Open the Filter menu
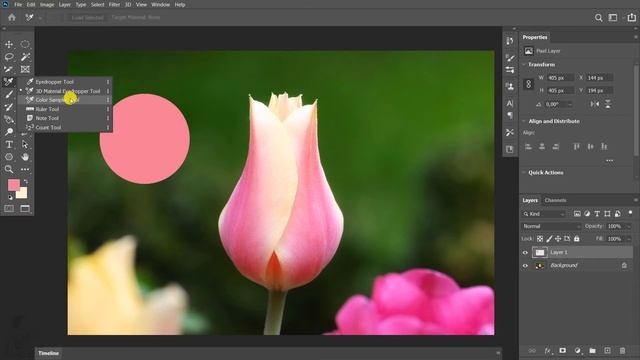The image size is (640, 360). (114, 4)
